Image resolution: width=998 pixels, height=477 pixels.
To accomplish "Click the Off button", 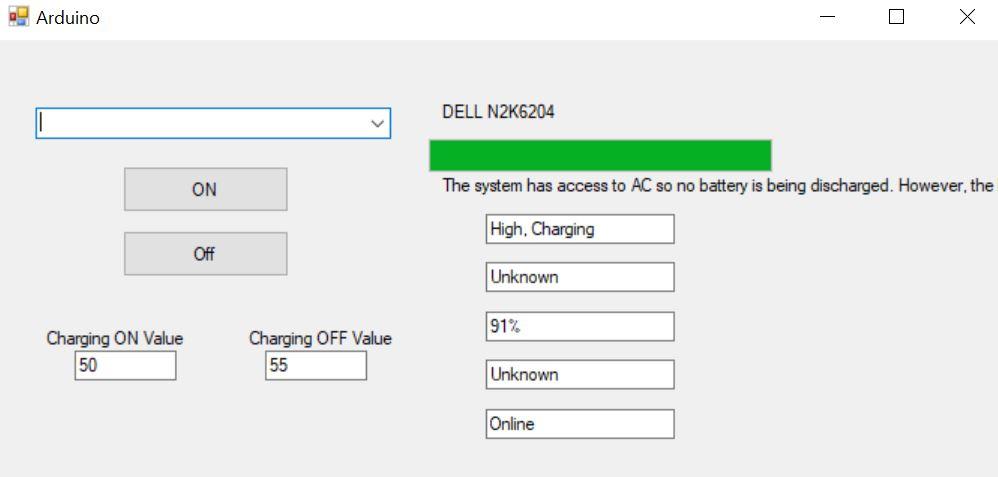I will [x=206, y=254].
